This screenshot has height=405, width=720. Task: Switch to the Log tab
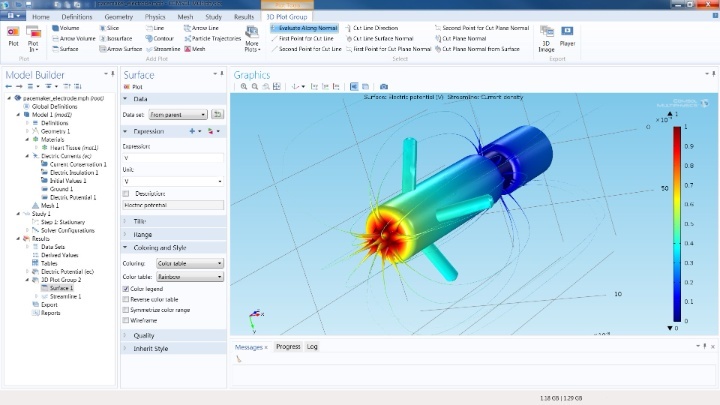(312, 347)
